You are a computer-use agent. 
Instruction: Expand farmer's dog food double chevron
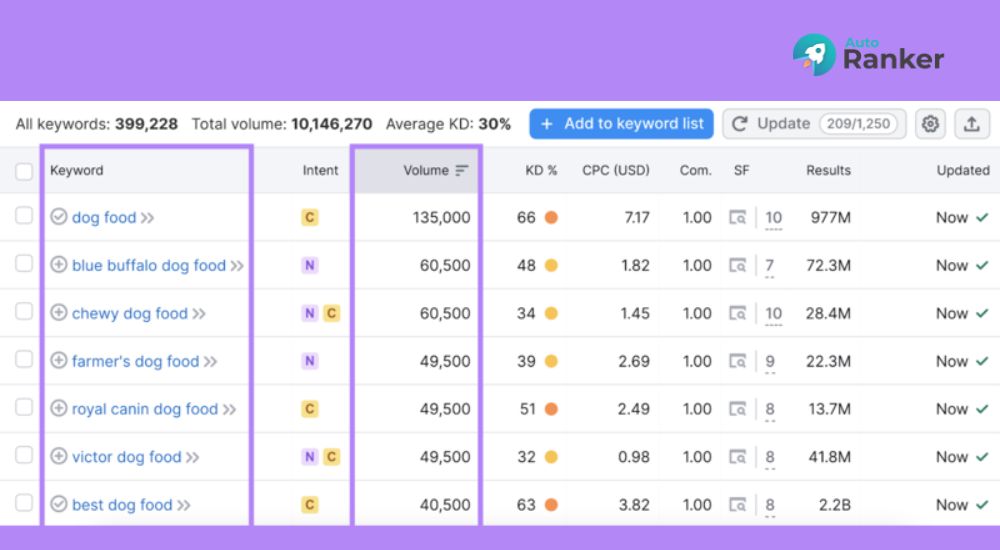210,362
